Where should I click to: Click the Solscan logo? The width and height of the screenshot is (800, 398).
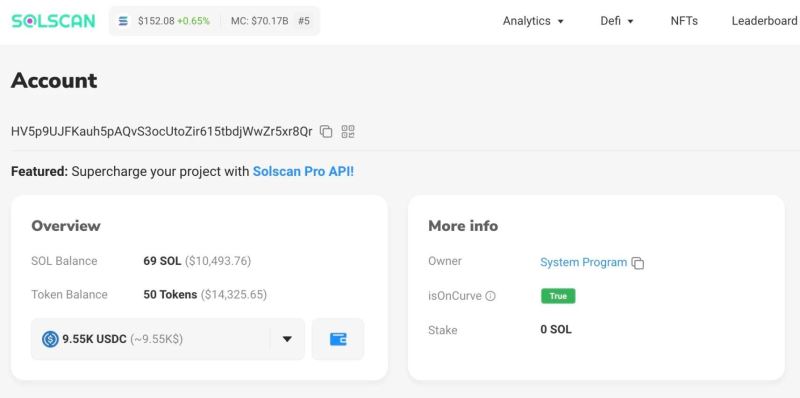click(x=53, y=21)
